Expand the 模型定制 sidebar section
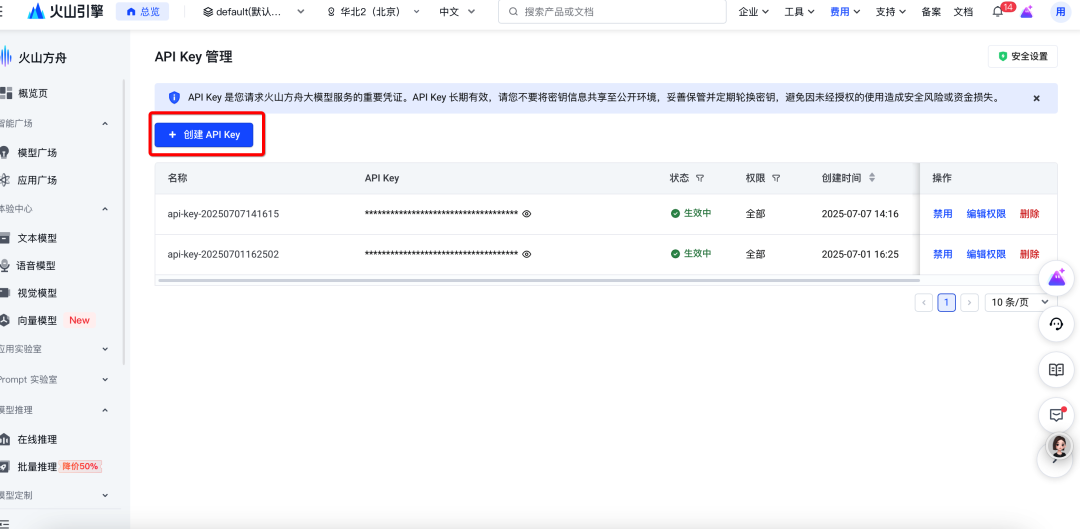The image size is (1080, 529). tap(105, 495)
